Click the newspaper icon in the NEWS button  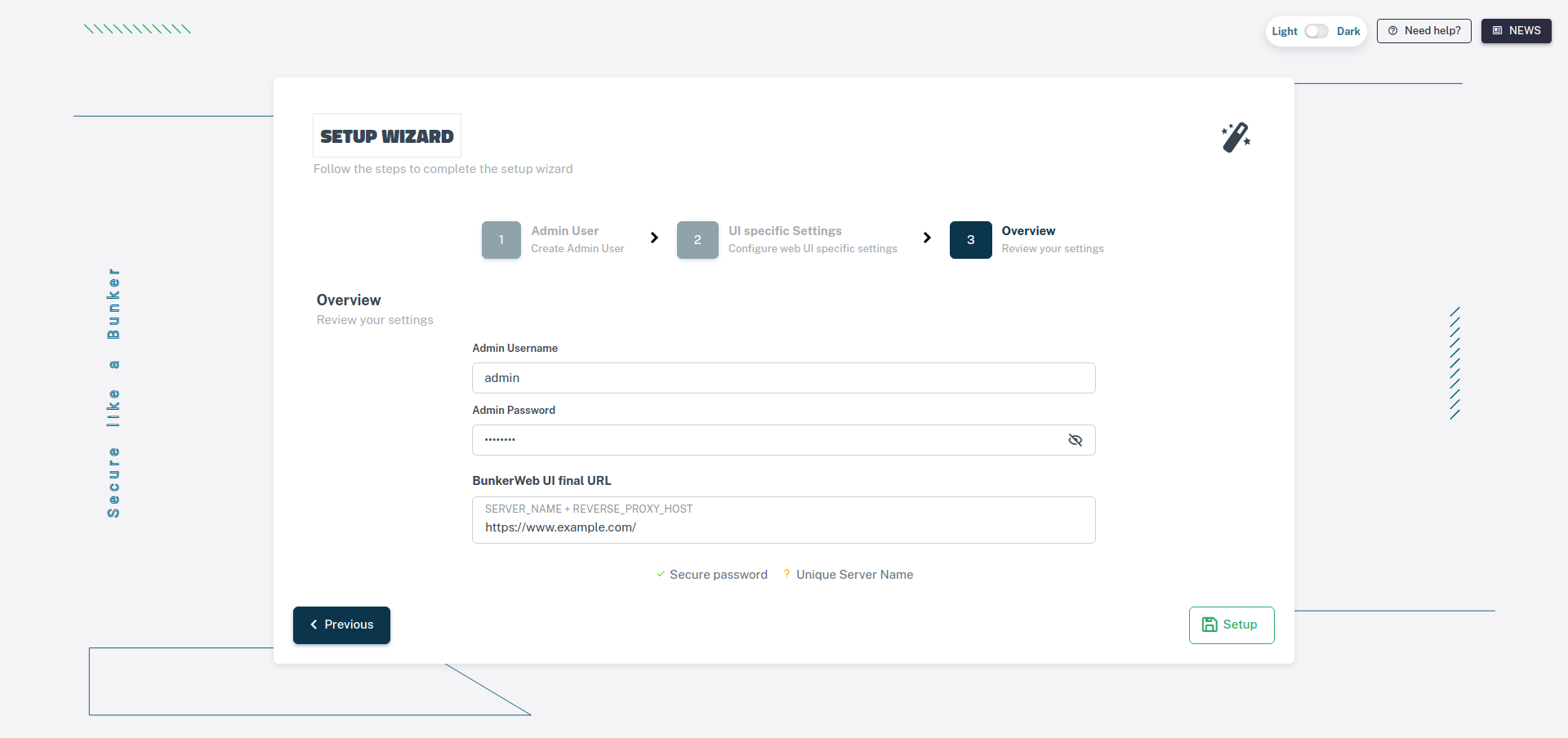click(1497, 31)
